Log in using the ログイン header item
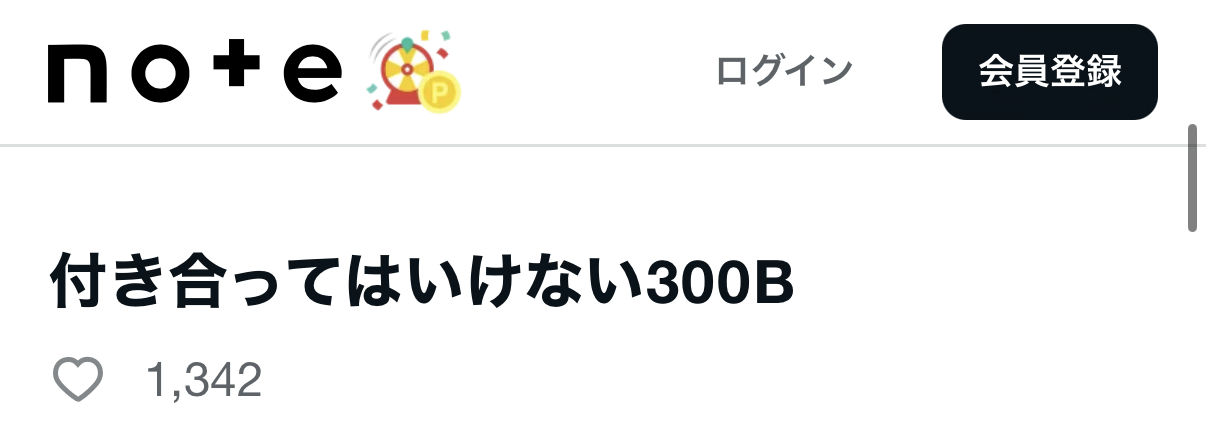The width and height of the screenshot is (1206, 433). (784, 72)
